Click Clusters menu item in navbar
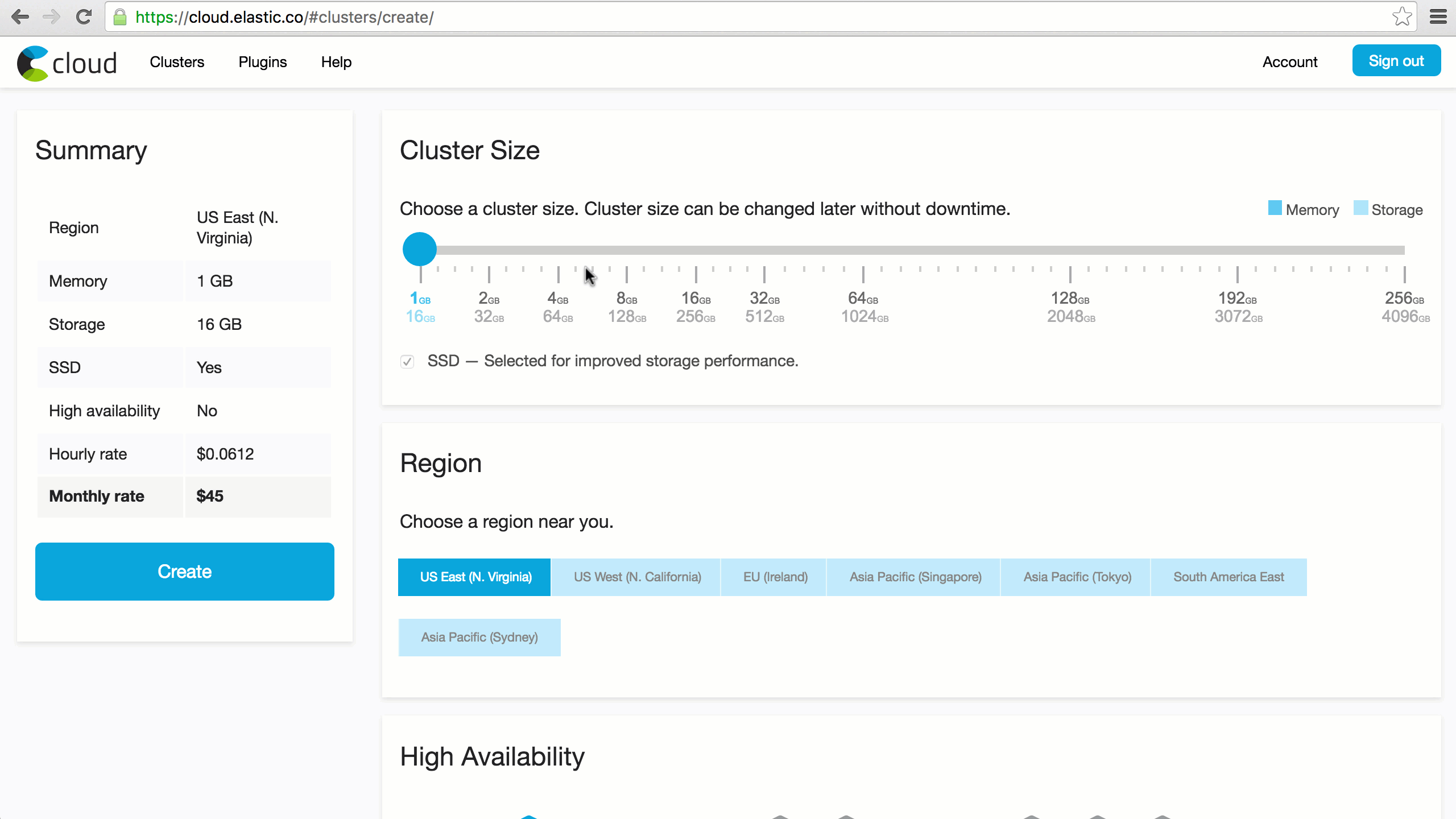1456x819 pixels. coord(177,62)
